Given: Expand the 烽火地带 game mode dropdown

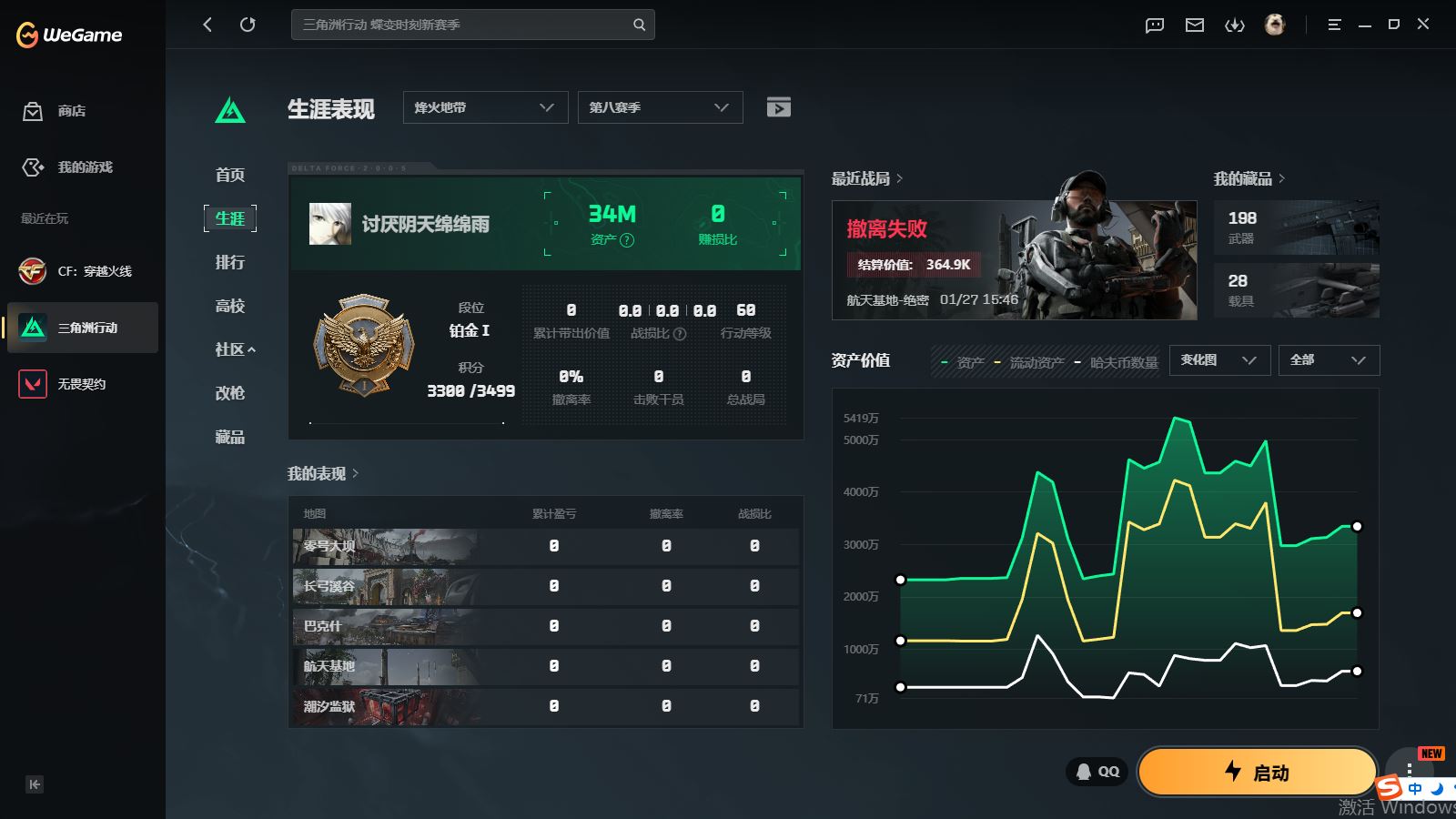Looking at the screenshot, I should (485, 107).
